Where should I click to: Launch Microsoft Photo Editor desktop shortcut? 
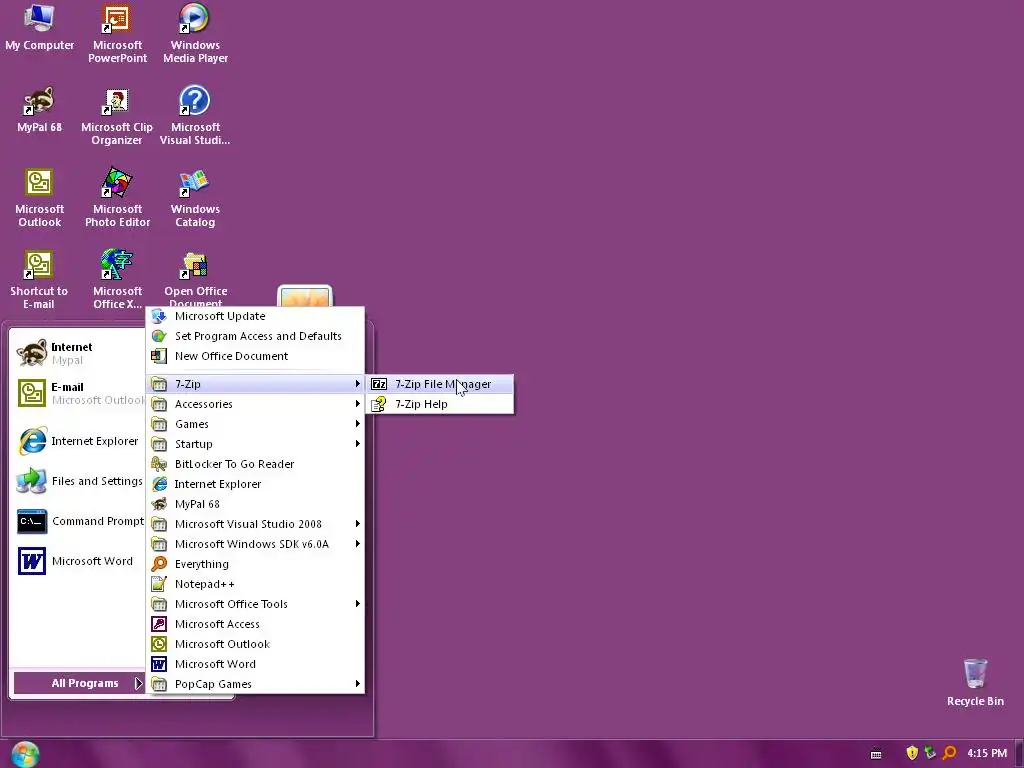point(117,198)
